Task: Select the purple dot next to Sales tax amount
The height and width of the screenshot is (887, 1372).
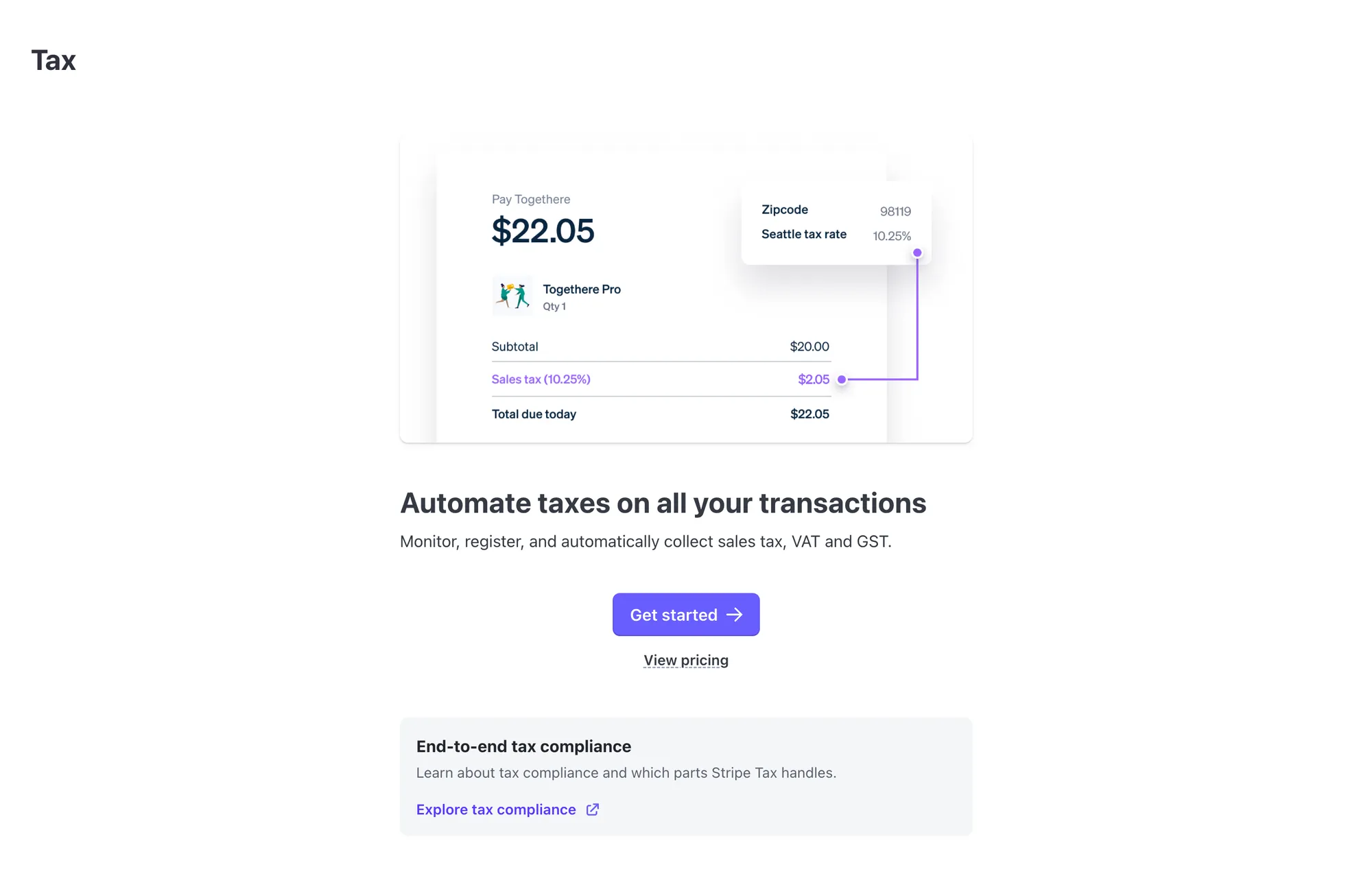Action: coord(842,379)
